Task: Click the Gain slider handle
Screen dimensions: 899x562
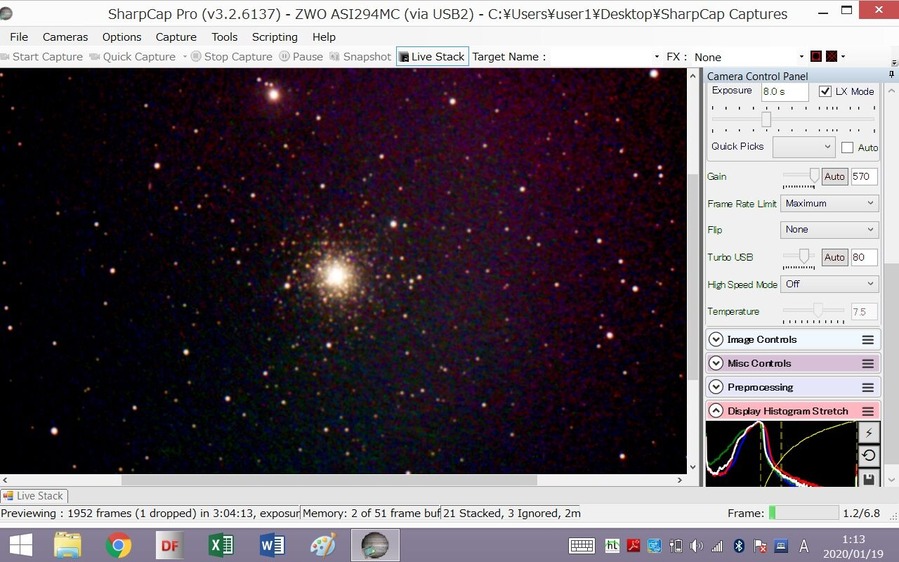Action: (x=814, y=175)
